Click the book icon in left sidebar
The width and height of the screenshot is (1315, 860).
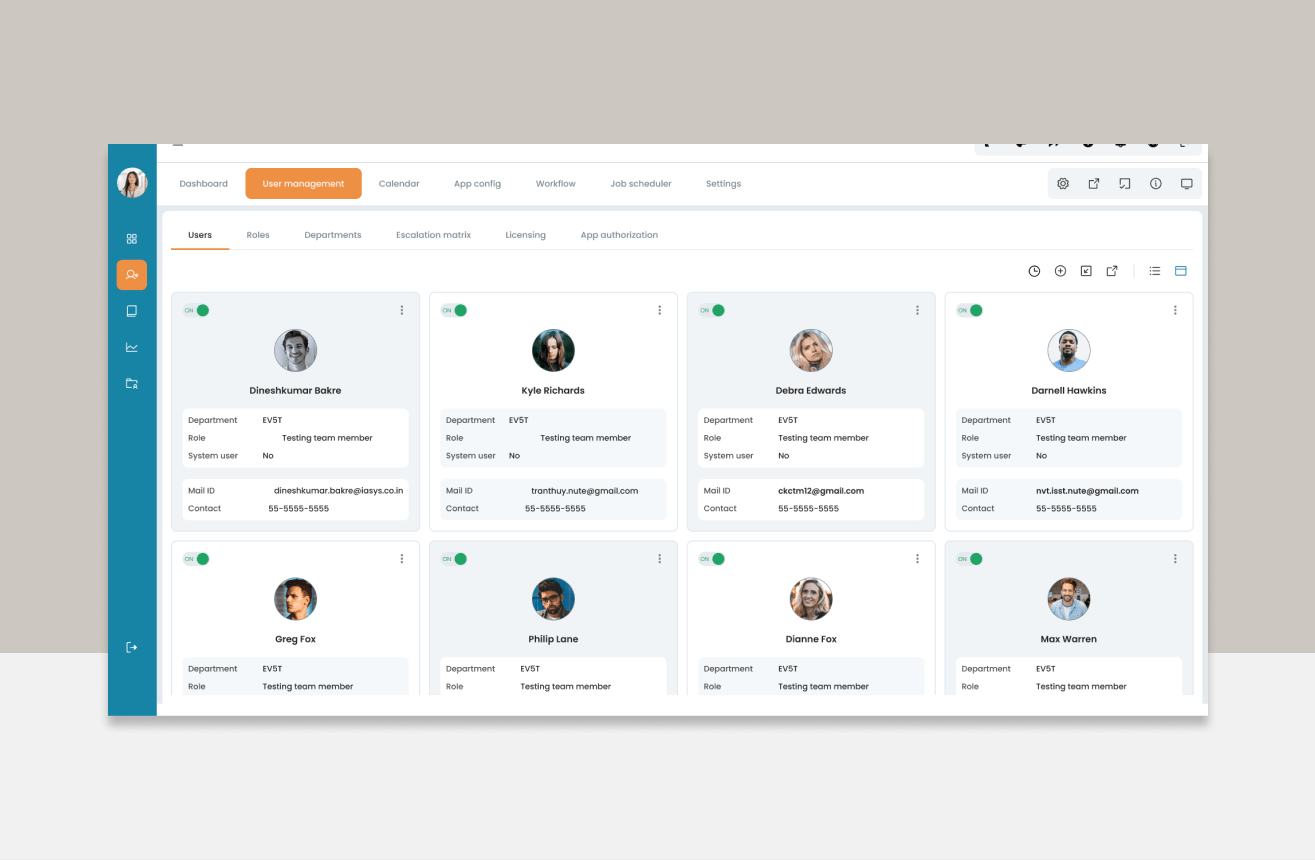tap(131, 311)
